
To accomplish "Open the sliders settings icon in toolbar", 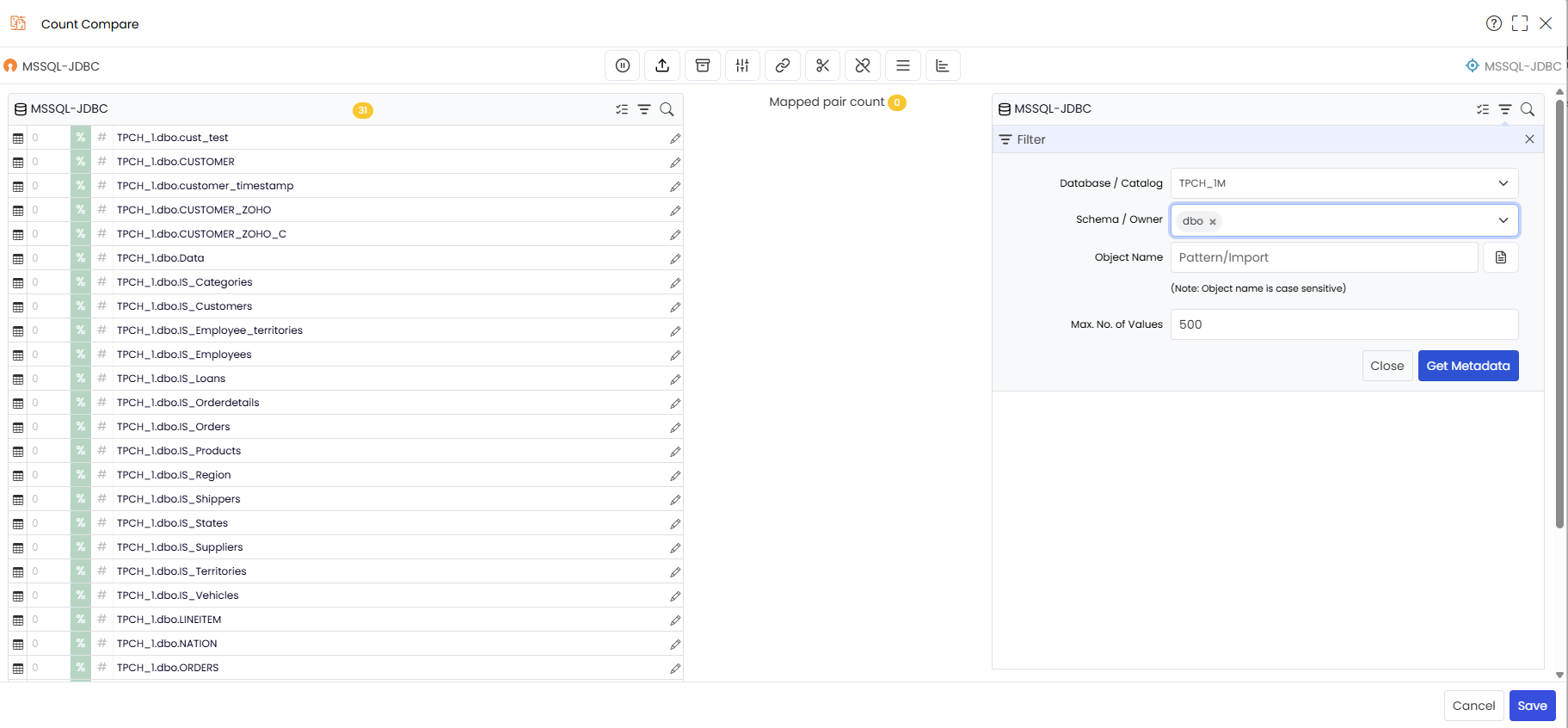I will point(742,65).
